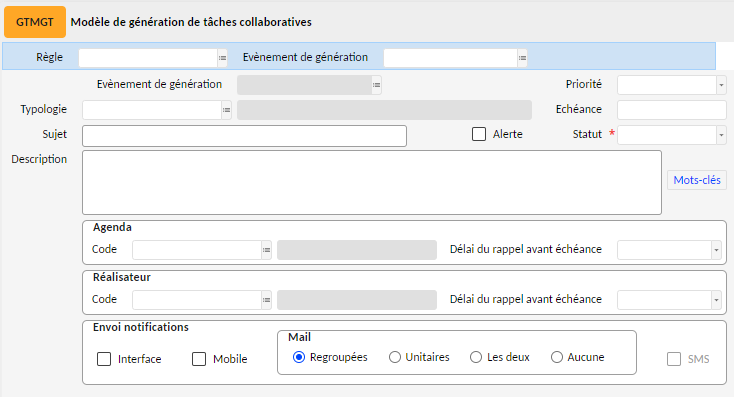Select the Les deux mail option

click(476, 357)
